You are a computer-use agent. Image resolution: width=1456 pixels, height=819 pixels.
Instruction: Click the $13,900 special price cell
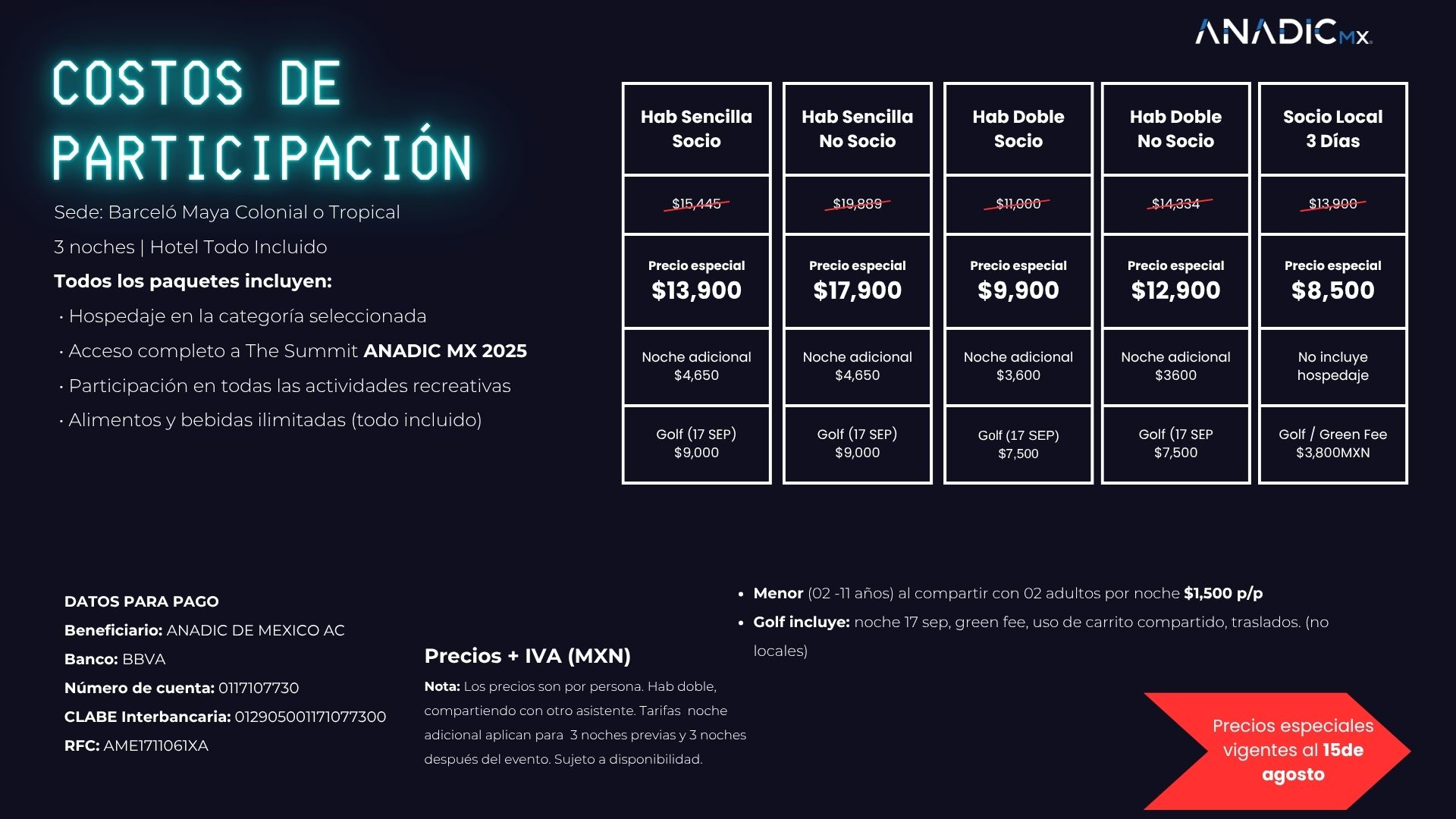pos(696,281)
